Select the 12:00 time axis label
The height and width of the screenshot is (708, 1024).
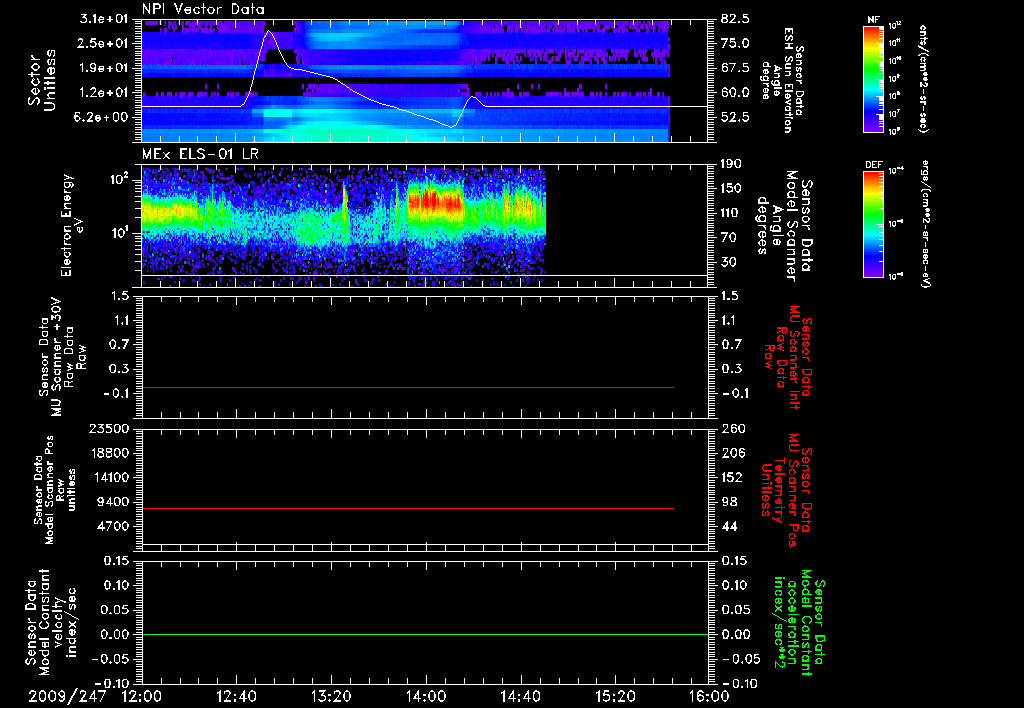click(141, 695)
